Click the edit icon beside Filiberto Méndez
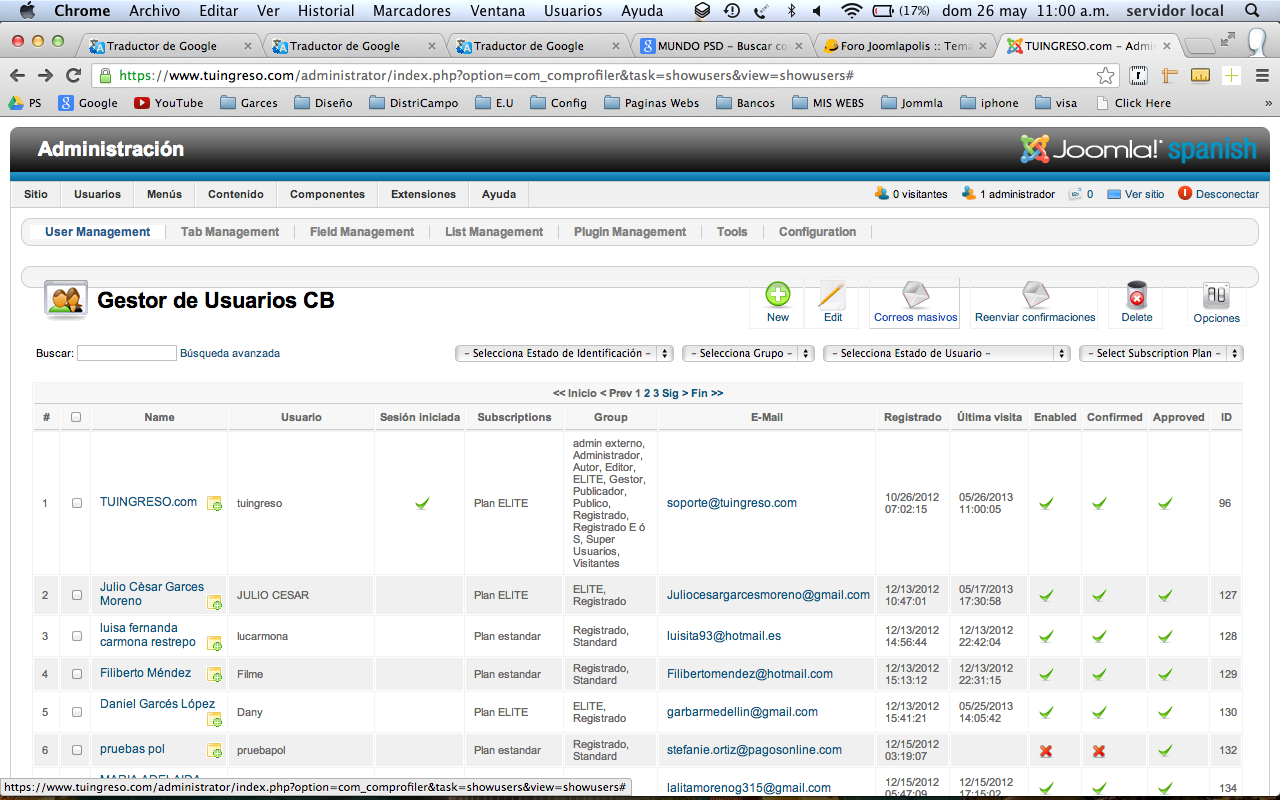The image size is (1280, 800). pyautogui.click(x=214, y=675)
